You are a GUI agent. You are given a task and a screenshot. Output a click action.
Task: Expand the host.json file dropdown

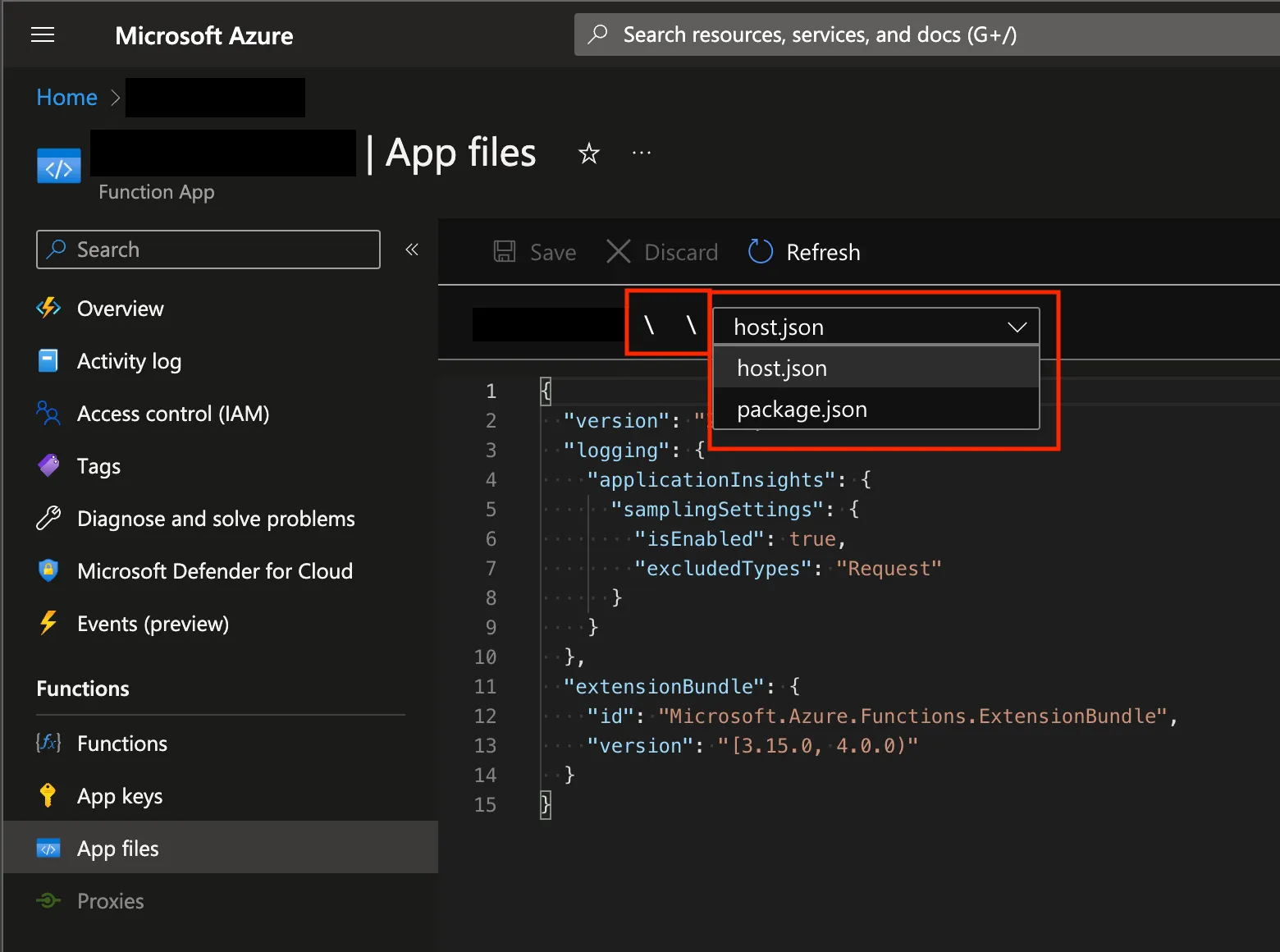[x=875, y=327]
